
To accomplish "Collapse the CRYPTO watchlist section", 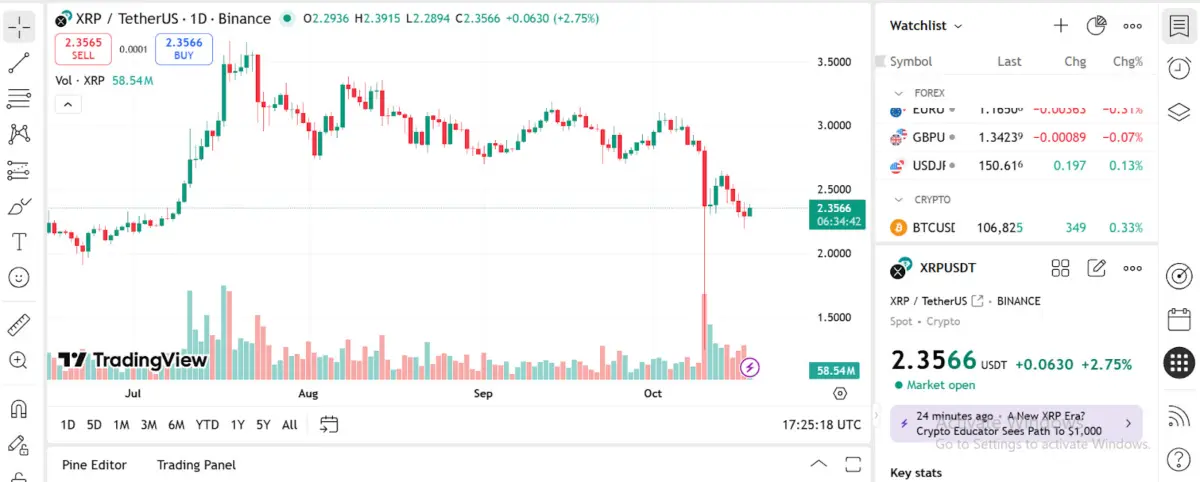I will point(899,200).
